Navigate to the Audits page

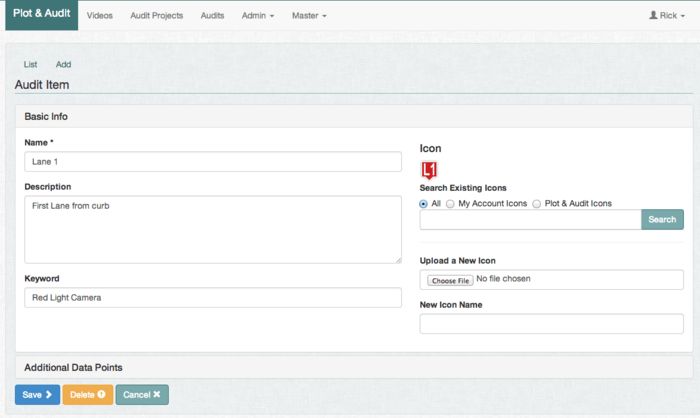212,16
